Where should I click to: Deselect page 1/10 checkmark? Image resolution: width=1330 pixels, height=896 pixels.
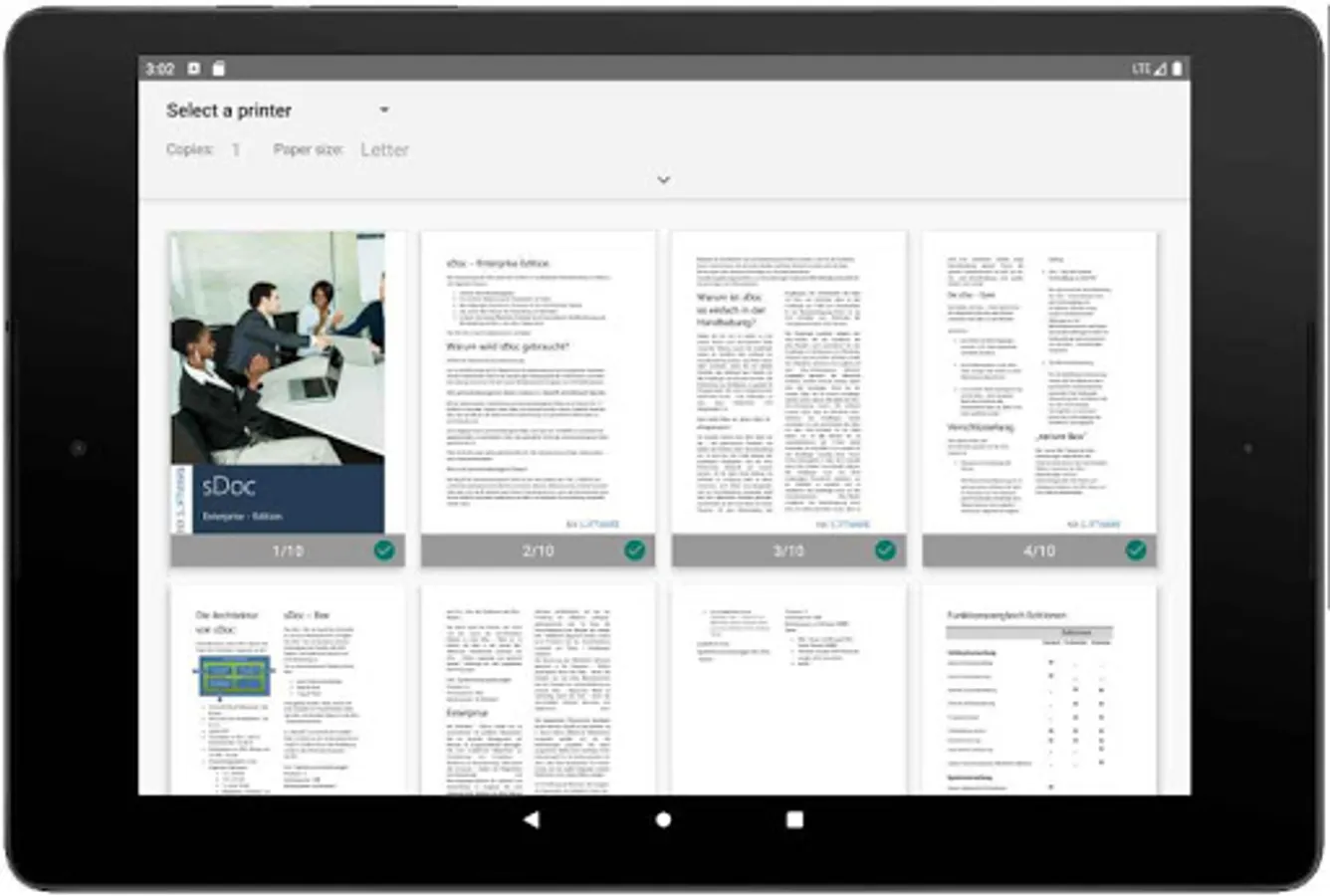384,551
